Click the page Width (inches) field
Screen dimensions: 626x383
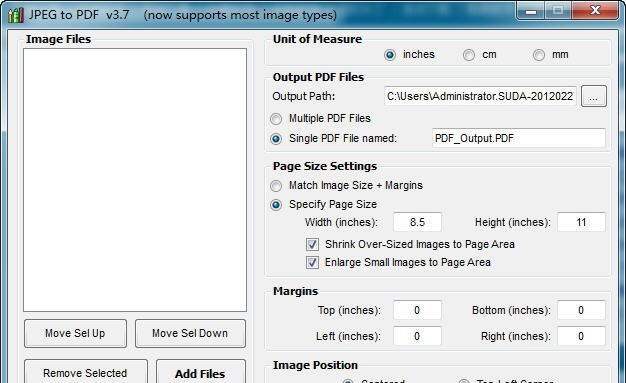coord(417,222)
